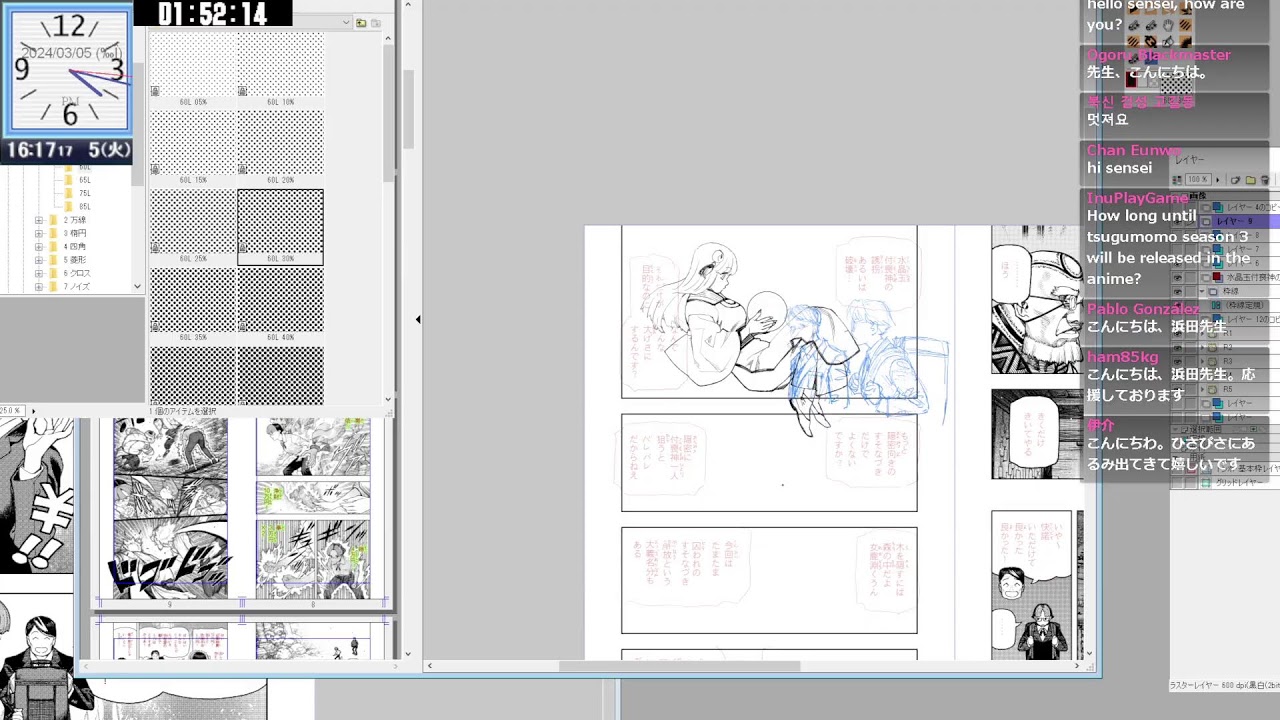This screenshot has width=1280, height=720.
Task: Expand the 7 ノイズ folder node
Action: point(39,287)
